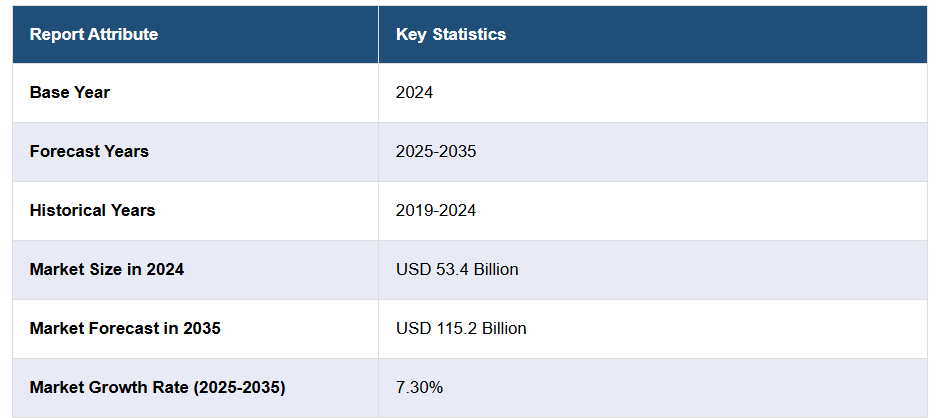Click the Key Statistics column header
The height and width of the screenshot is (418, 947).
(x=451, y=34)
